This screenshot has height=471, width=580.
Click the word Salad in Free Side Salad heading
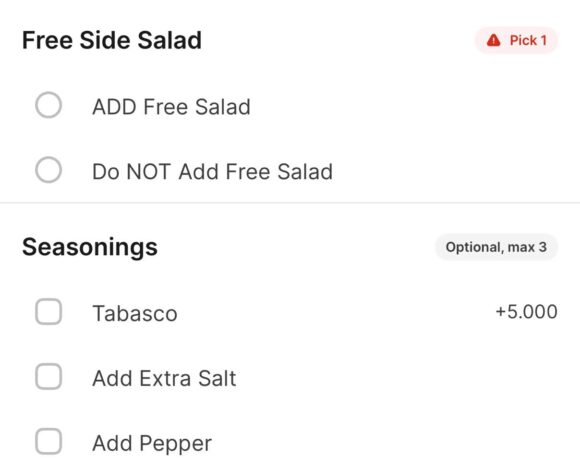tap(169, 40)
